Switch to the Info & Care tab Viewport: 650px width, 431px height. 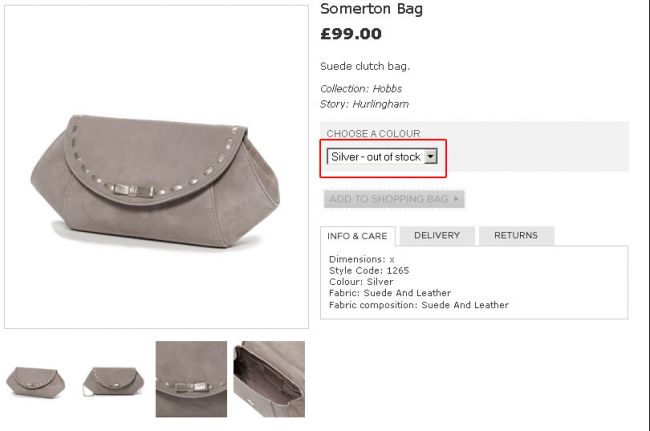click(x=358, y=236)
